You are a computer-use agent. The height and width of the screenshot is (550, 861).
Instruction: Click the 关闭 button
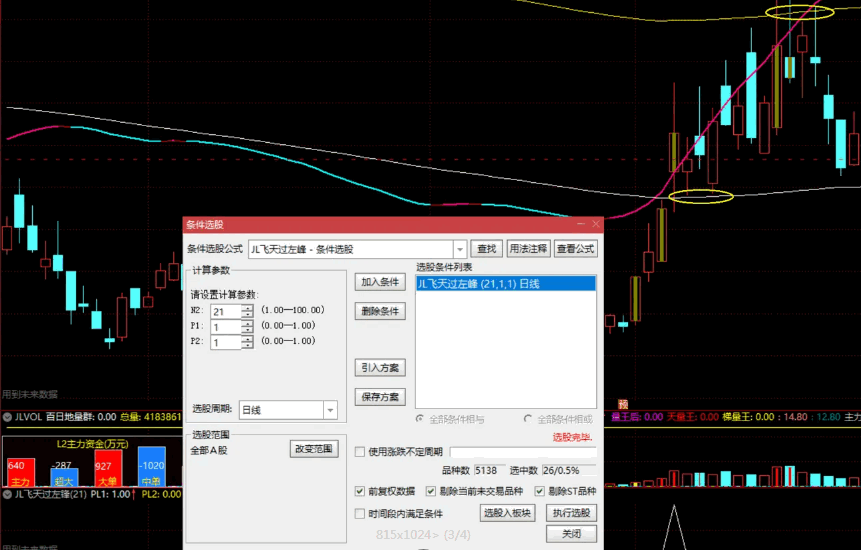[x=571, y=534]
